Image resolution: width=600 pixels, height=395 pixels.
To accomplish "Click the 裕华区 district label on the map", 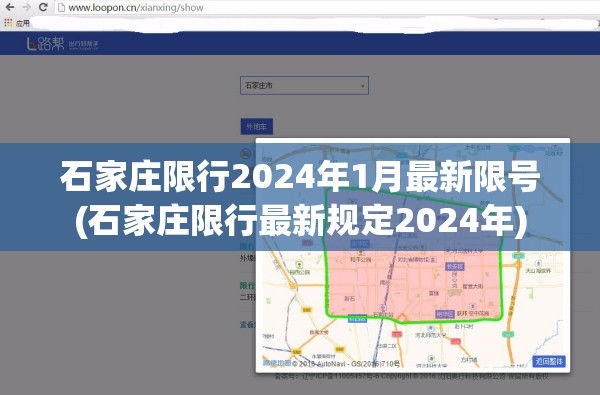I will [445, 314].
